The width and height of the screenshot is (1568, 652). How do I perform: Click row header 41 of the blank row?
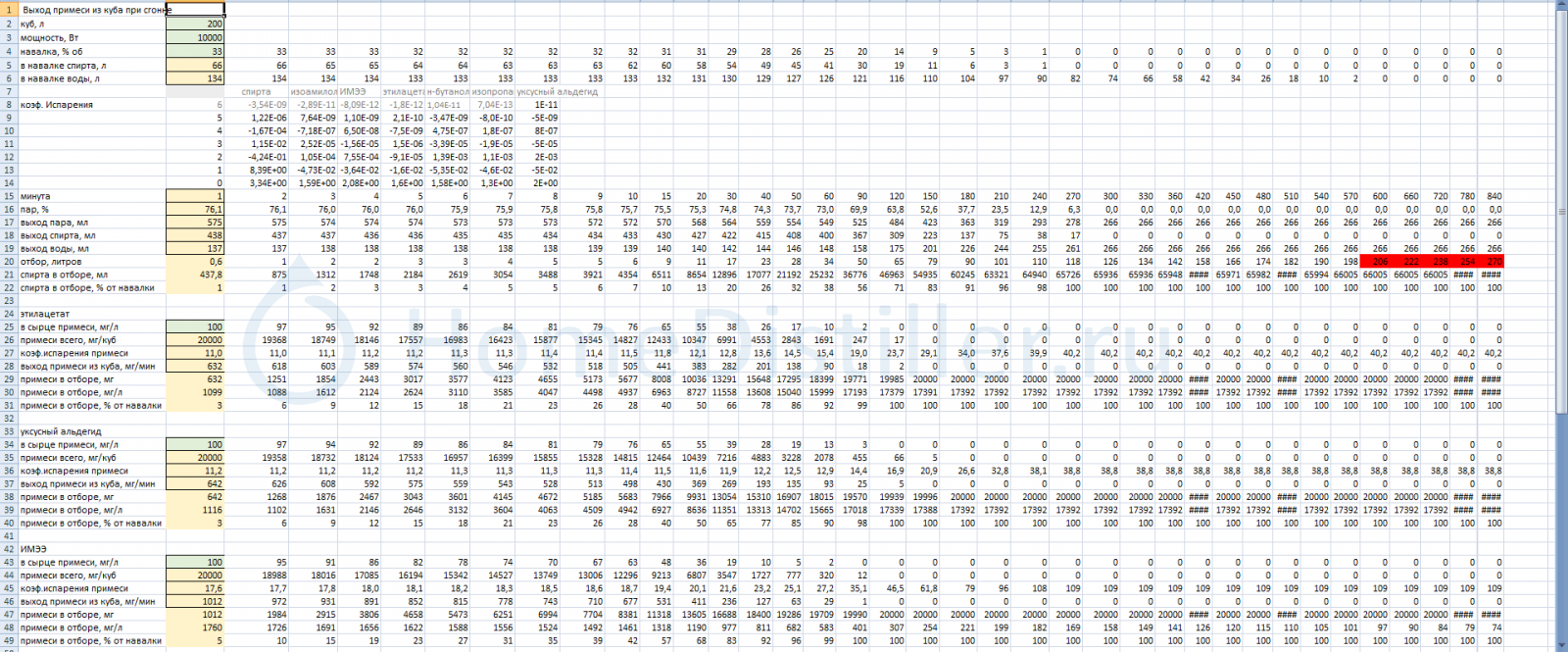pyautogui.click(x=9, y=536)
